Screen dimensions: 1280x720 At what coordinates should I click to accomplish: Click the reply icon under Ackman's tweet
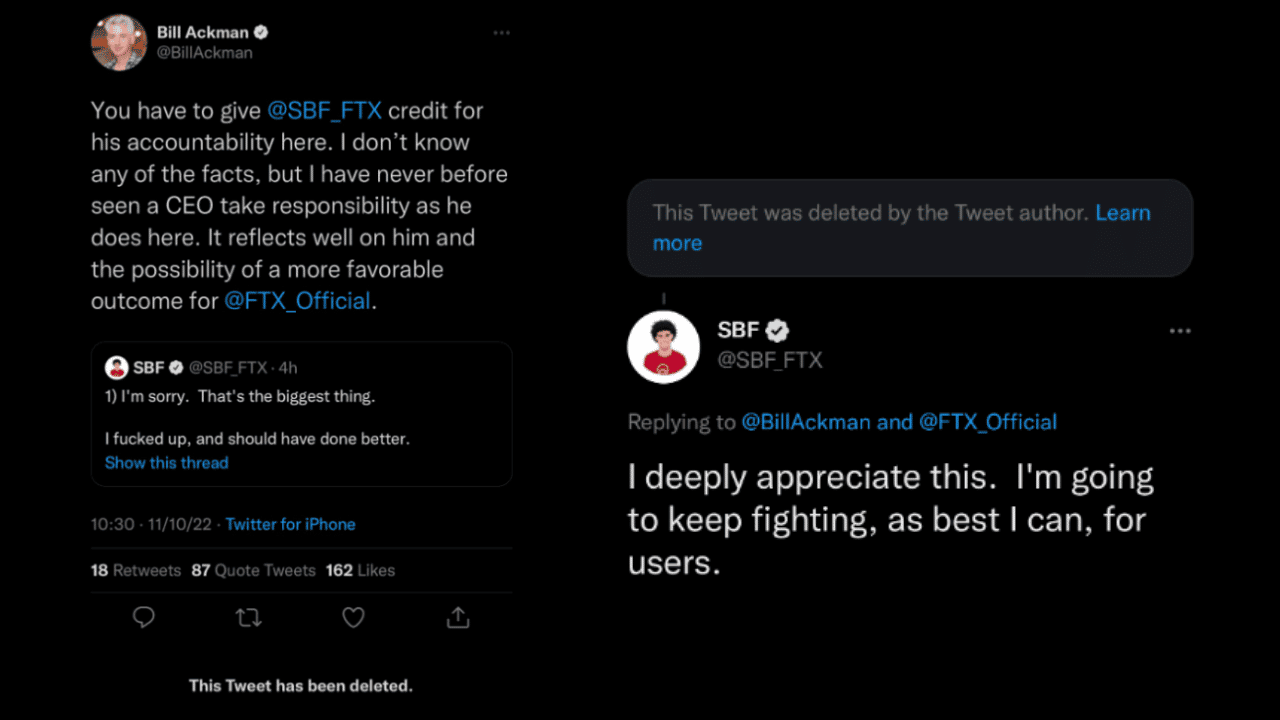click(x=144, y=618)
